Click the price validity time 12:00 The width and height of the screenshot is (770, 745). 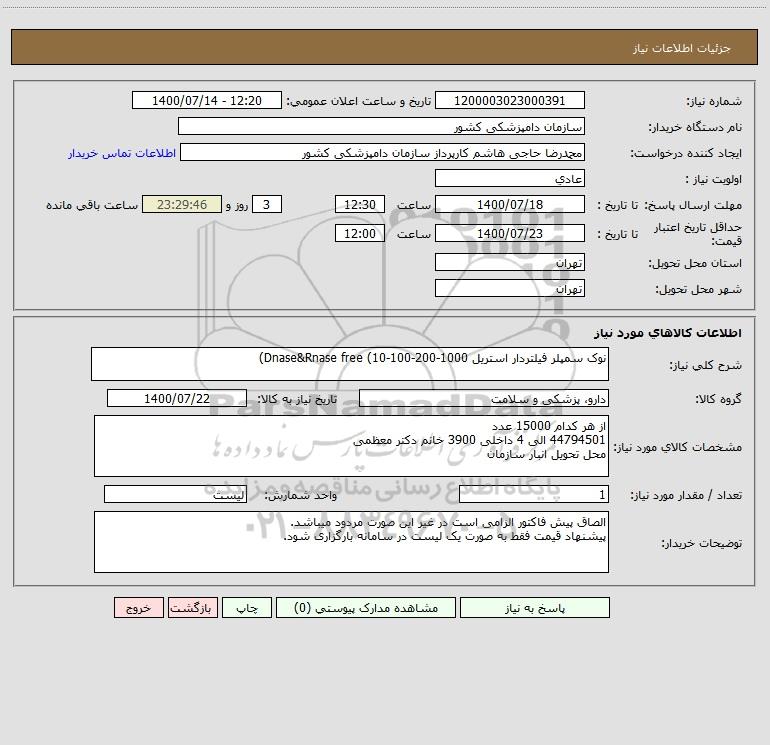(x=359, y=233)
